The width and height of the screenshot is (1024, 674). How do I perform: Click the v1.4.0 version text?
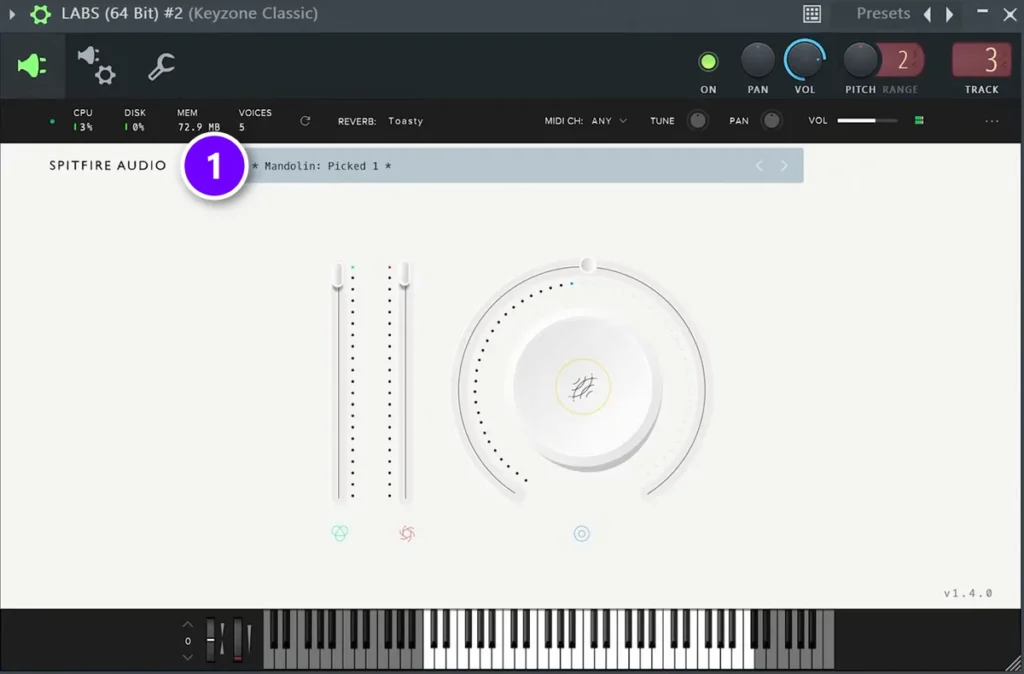coord(968,593)
